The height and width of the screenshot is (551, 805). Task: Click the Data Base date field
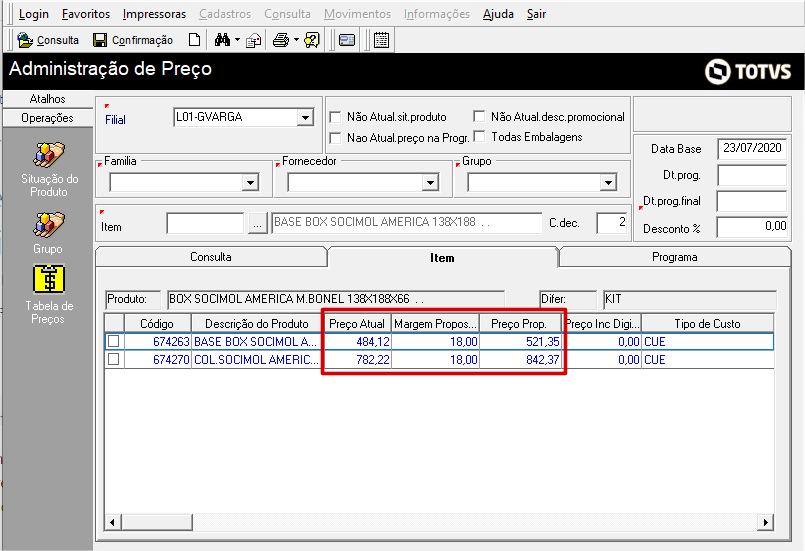[752, 148]
